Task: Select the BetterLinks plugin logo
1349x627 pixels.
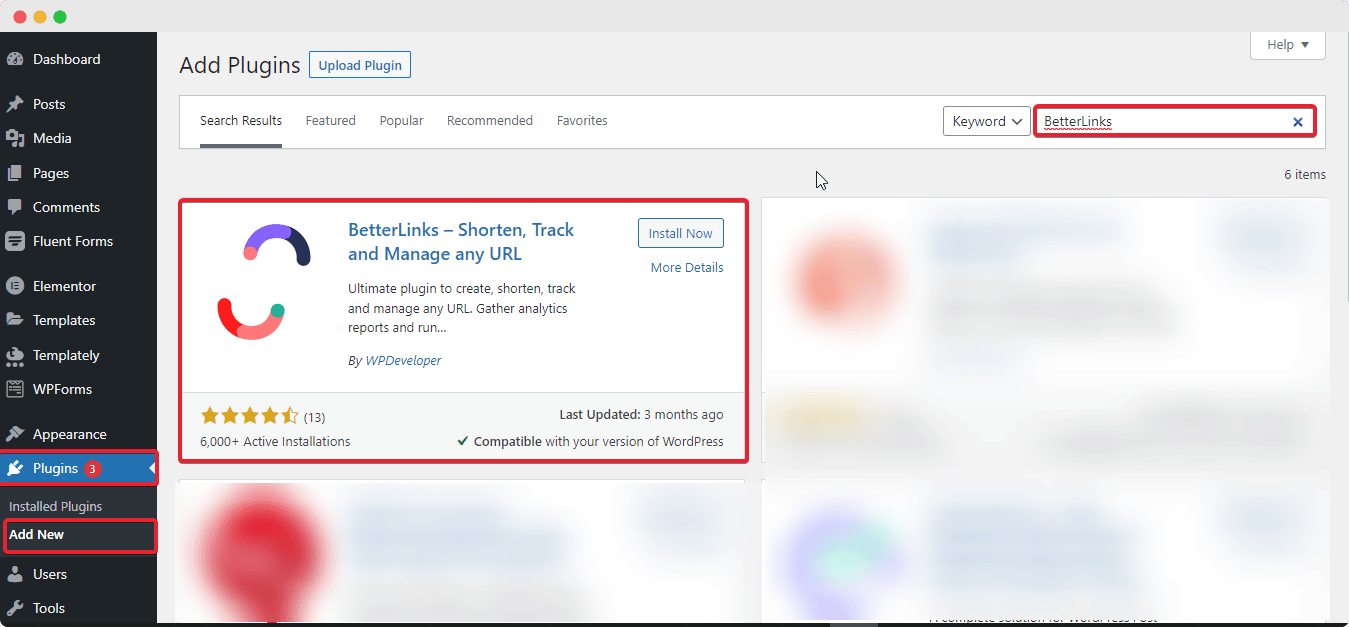Action: 265,282
